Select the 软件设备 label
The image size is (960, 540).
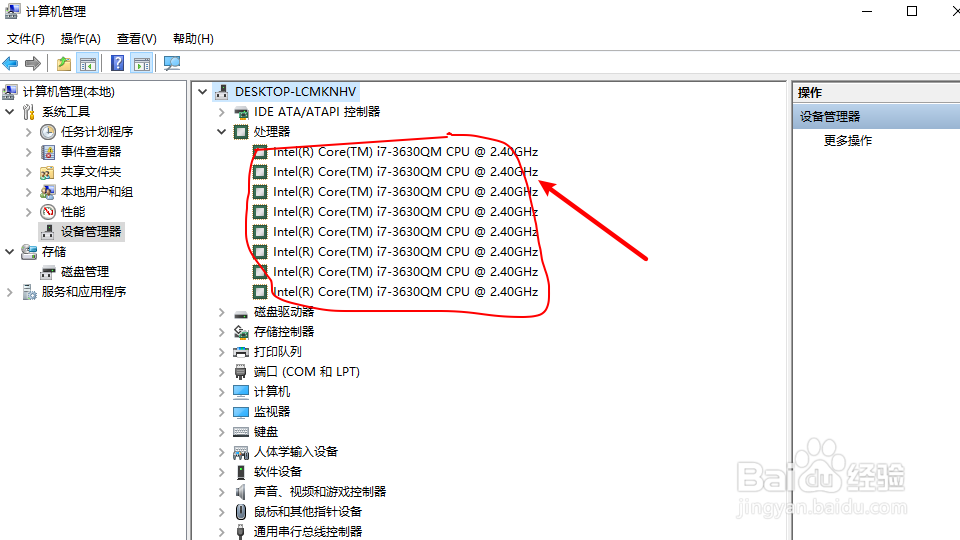(x=278, y=472)
